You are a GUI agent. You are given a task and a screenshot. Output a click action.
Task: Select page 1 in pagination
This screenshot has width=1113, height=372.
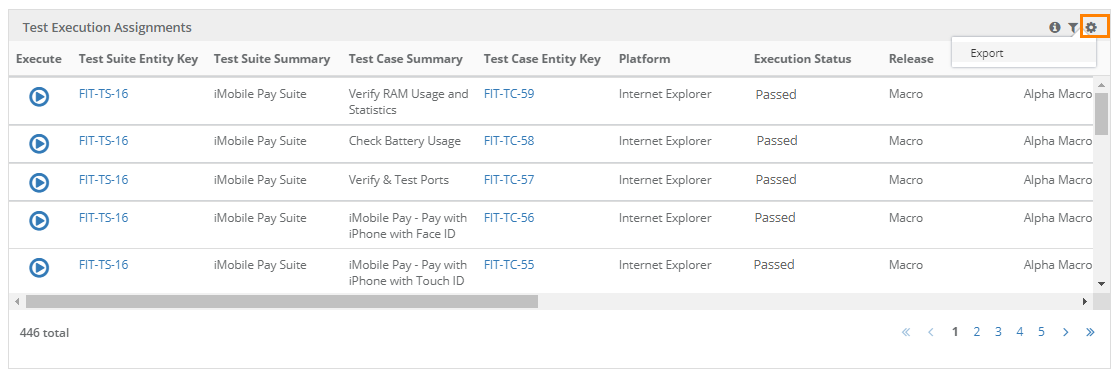point(955,332)
